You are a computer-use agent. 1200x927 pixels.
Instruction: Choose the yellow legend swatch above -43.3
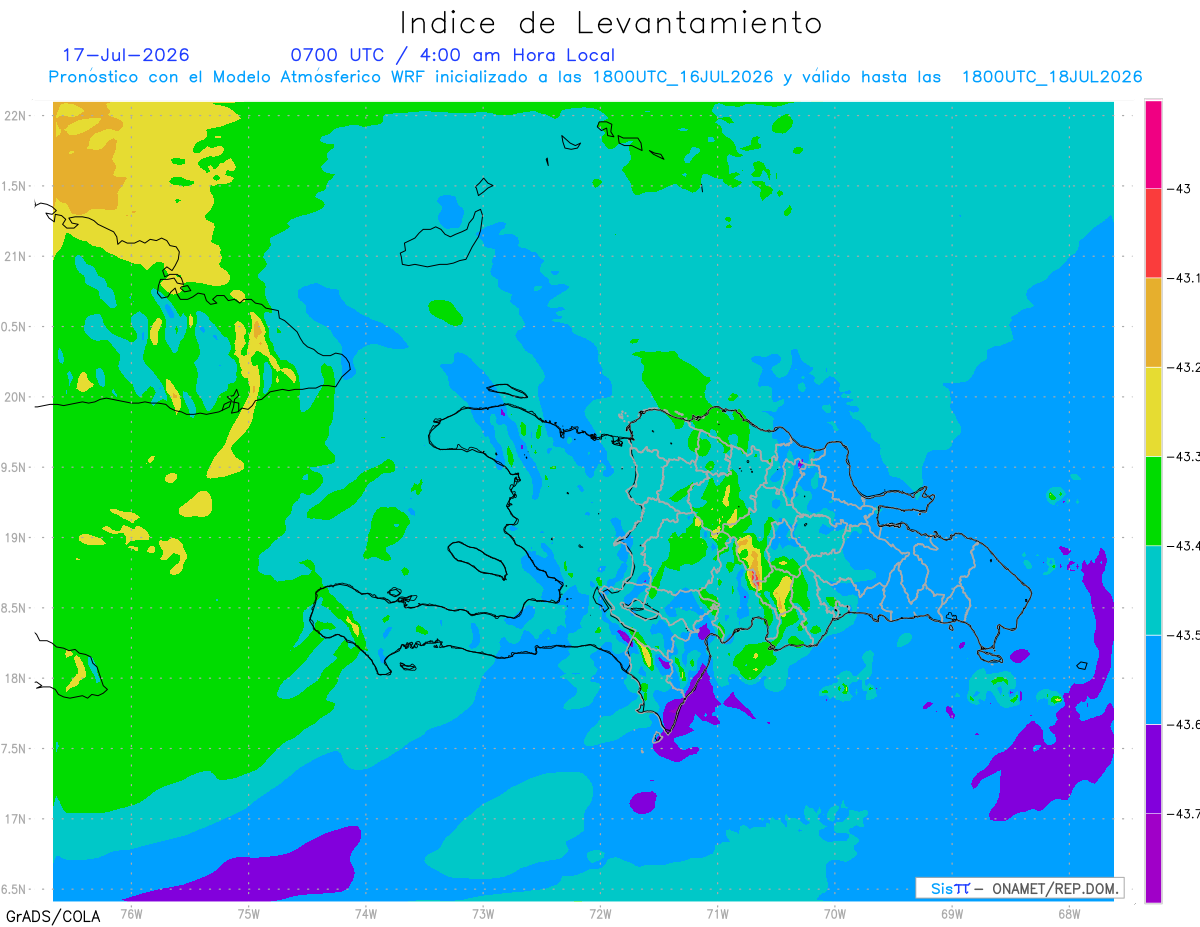pos(1153,411)
